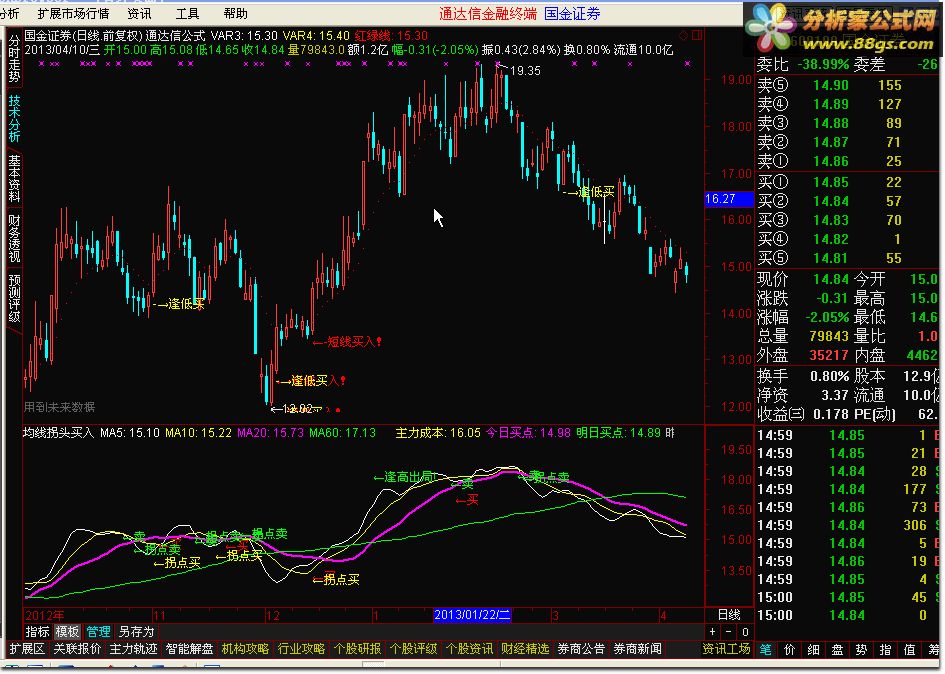Select the 值 tab in the quote panel
The width and height of the screenshot is (945, 674).
point(909,650)
